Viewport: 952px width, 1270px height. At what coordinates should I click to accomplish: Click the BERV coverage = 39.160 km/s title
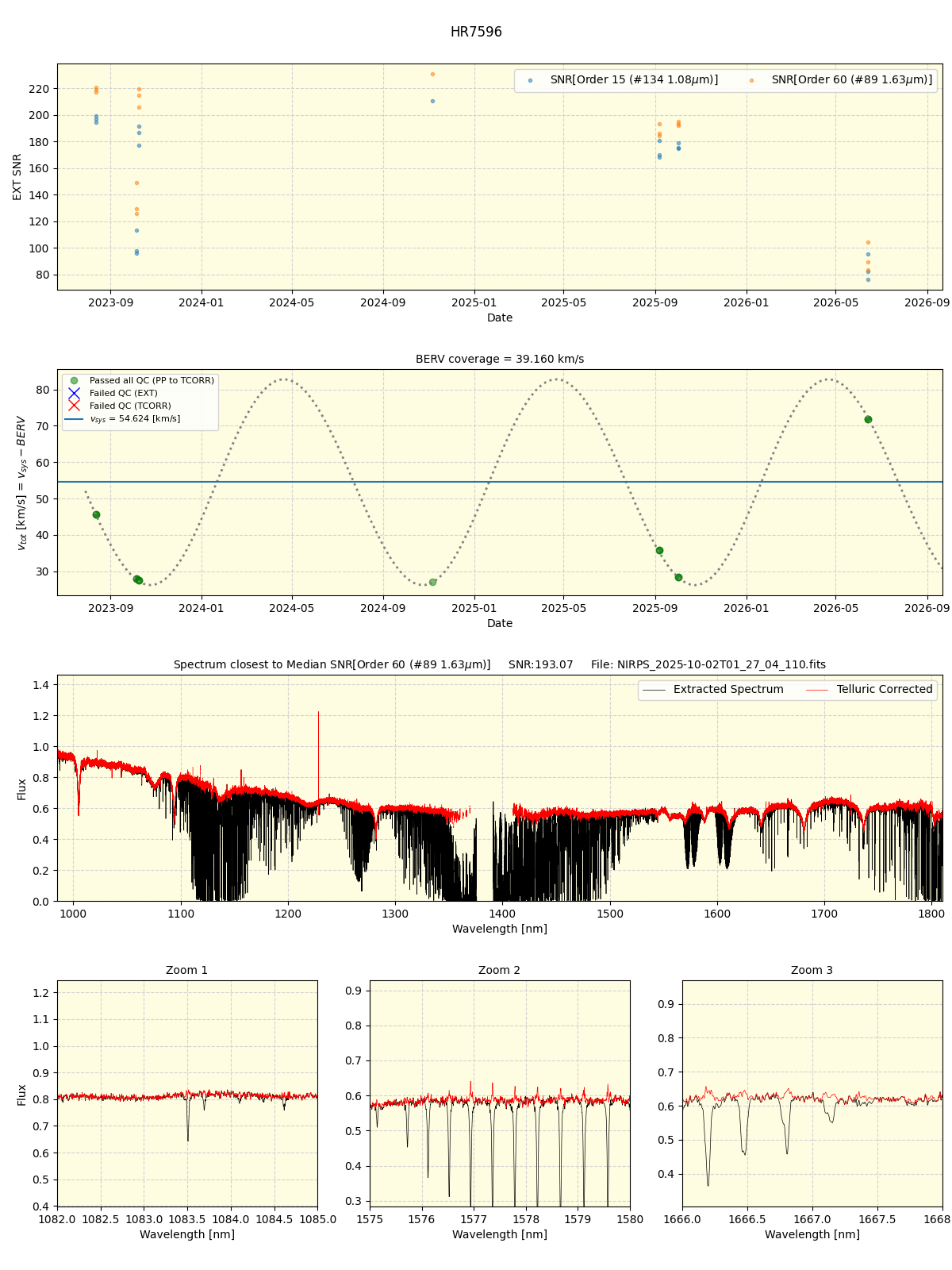[500, 360]
